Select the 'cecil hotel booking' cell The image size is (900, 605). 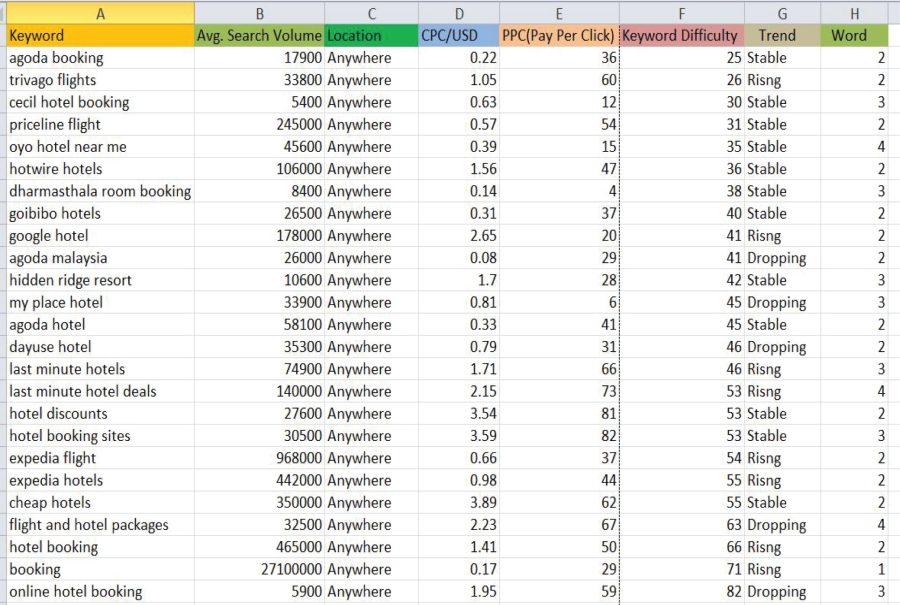[100, 102]
